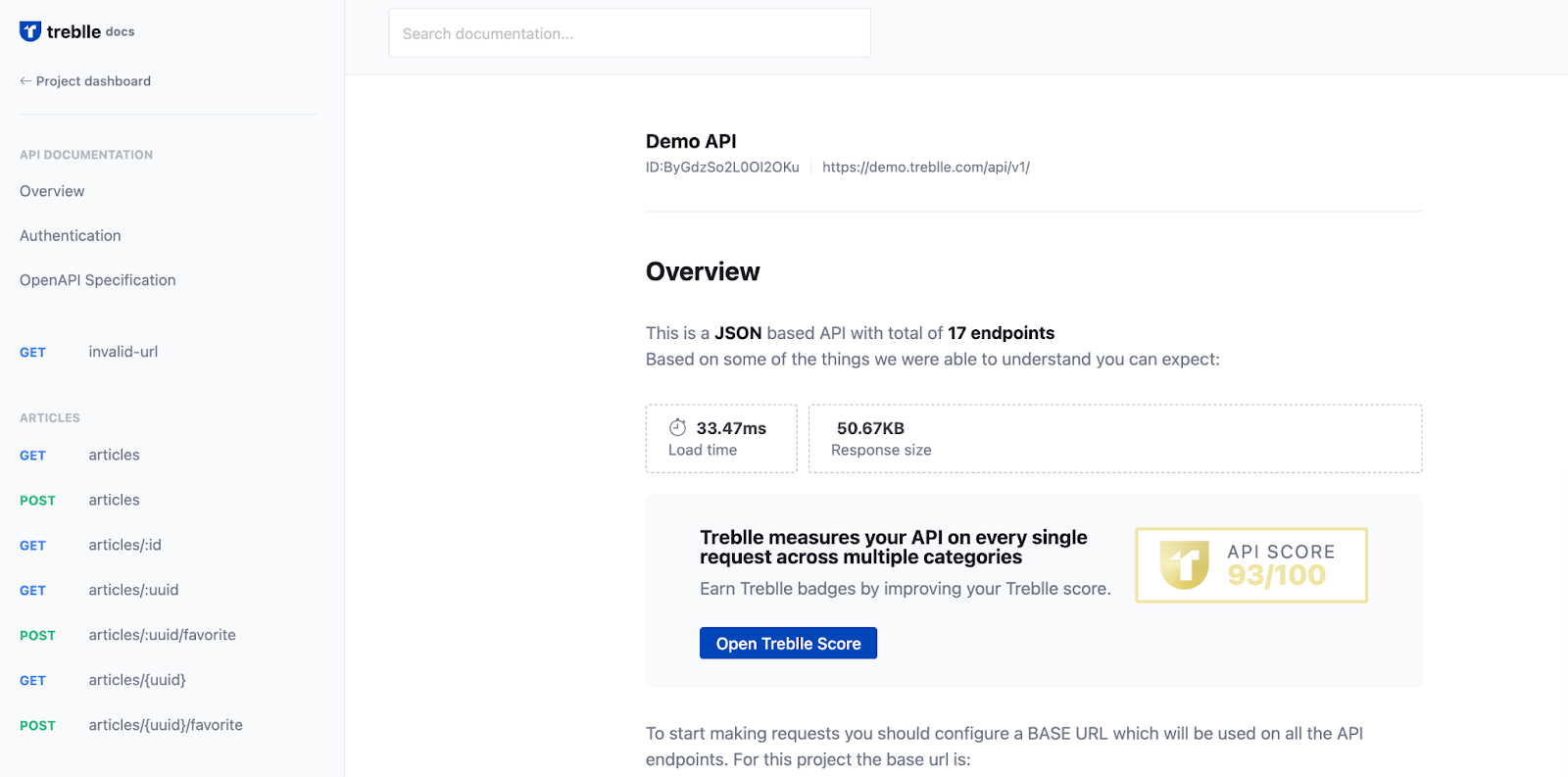Viewport: 1568px width, 777px height.
Task: Click the 'Earn Treblle badges' sentence
Action: (x=906, y=589)
